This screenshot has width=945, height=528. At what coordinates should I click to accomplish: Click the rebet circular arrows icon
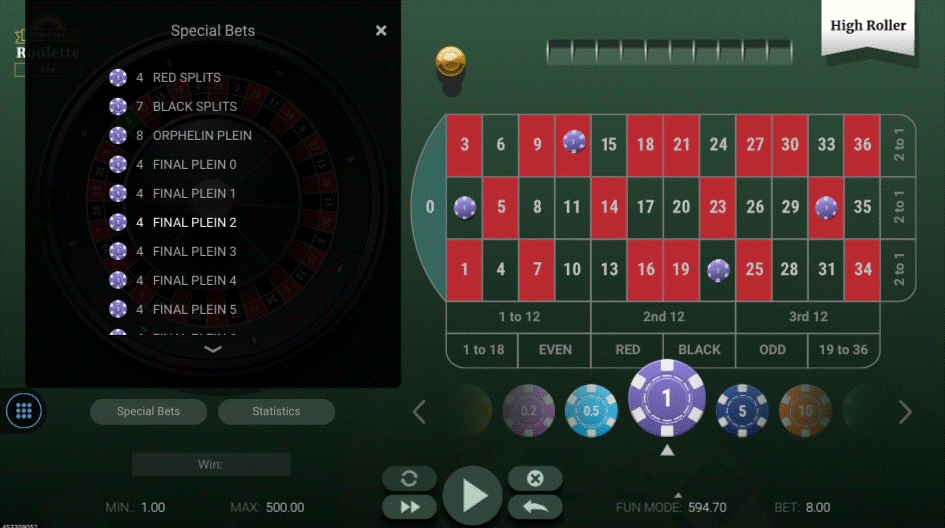point(410,479)
